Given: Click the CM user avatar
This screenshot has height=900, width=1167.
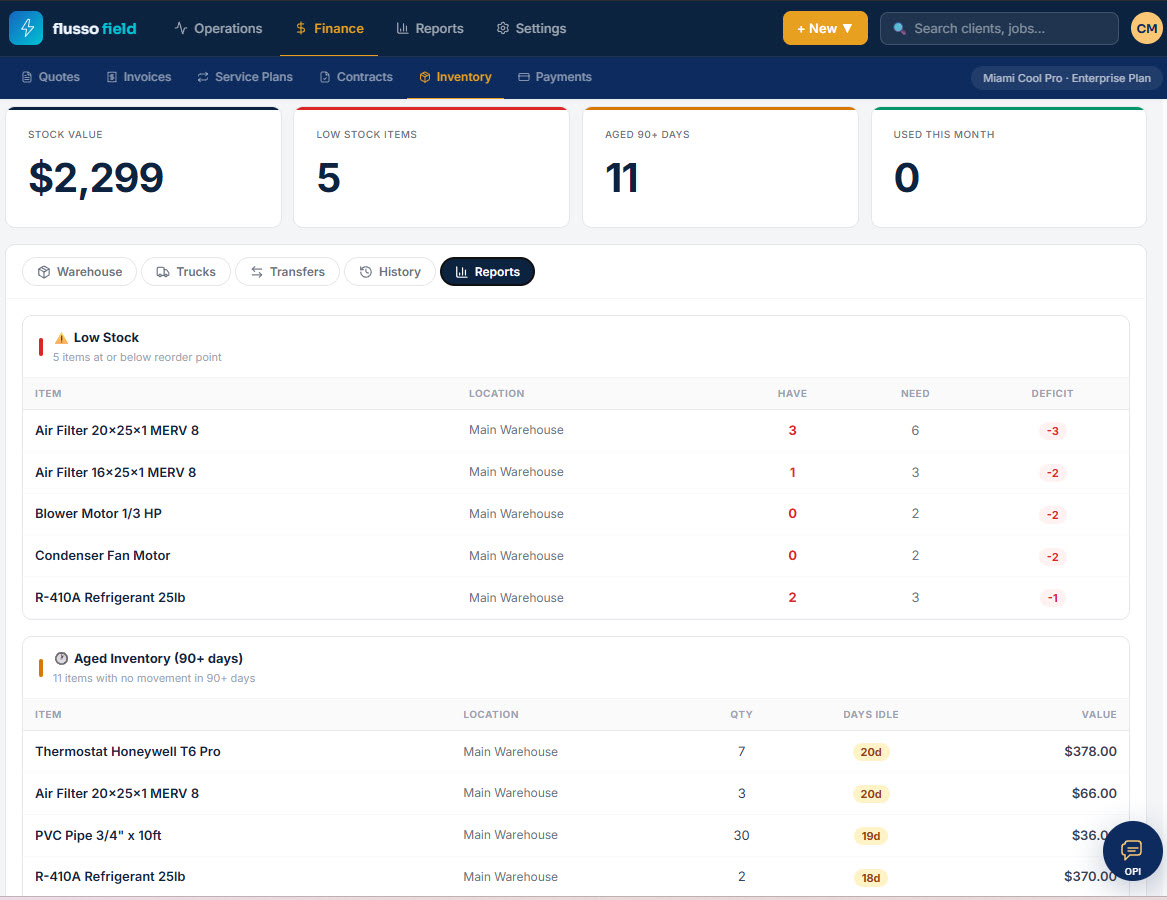Looking at the screenshot, I should click(x=1146, y=28).
